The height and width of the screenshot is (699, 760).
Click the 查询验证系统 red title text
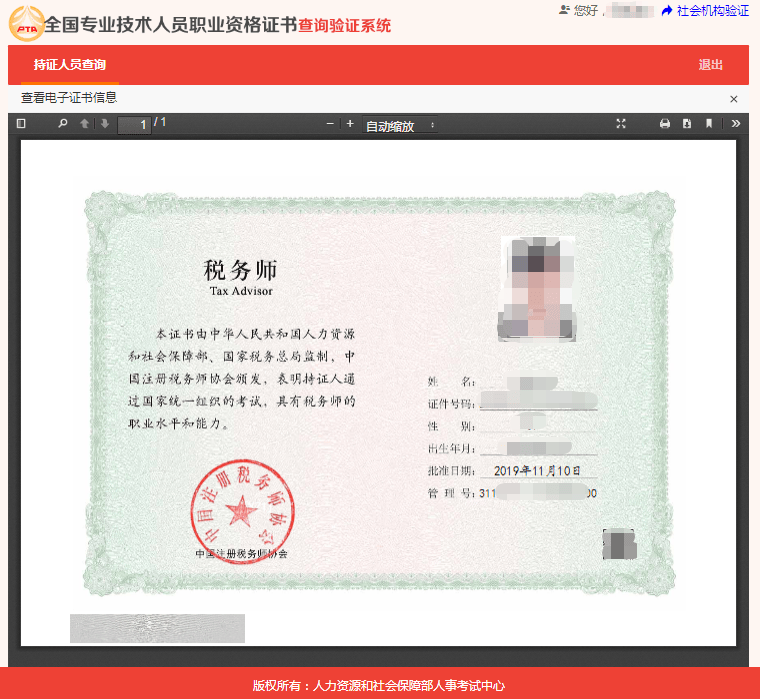coord(344,25)
